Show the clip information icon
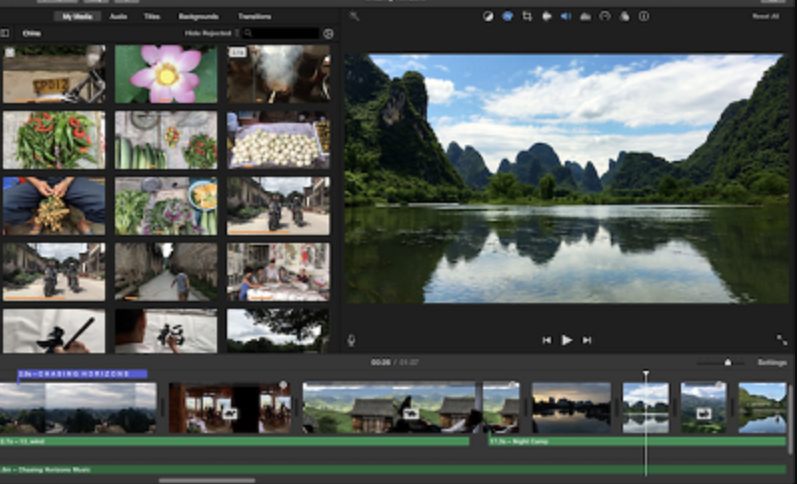Image resolution: width=797 pixels, height=484 pixels. coord(644,16)
